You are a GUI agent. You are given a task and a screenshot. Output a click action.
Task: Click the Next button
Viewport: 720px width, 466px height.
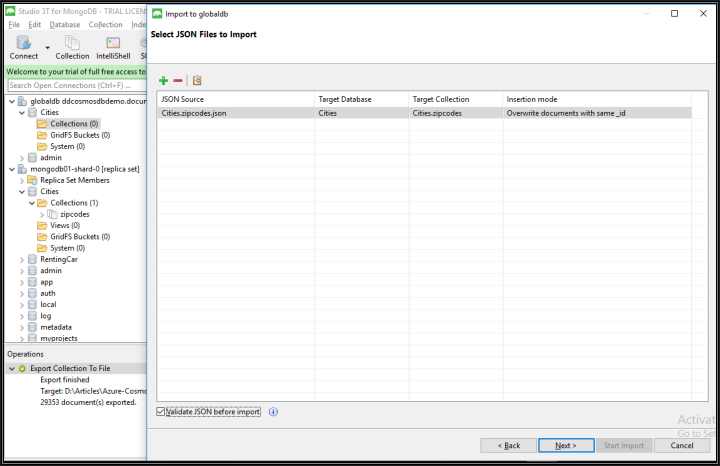[566, 445]
